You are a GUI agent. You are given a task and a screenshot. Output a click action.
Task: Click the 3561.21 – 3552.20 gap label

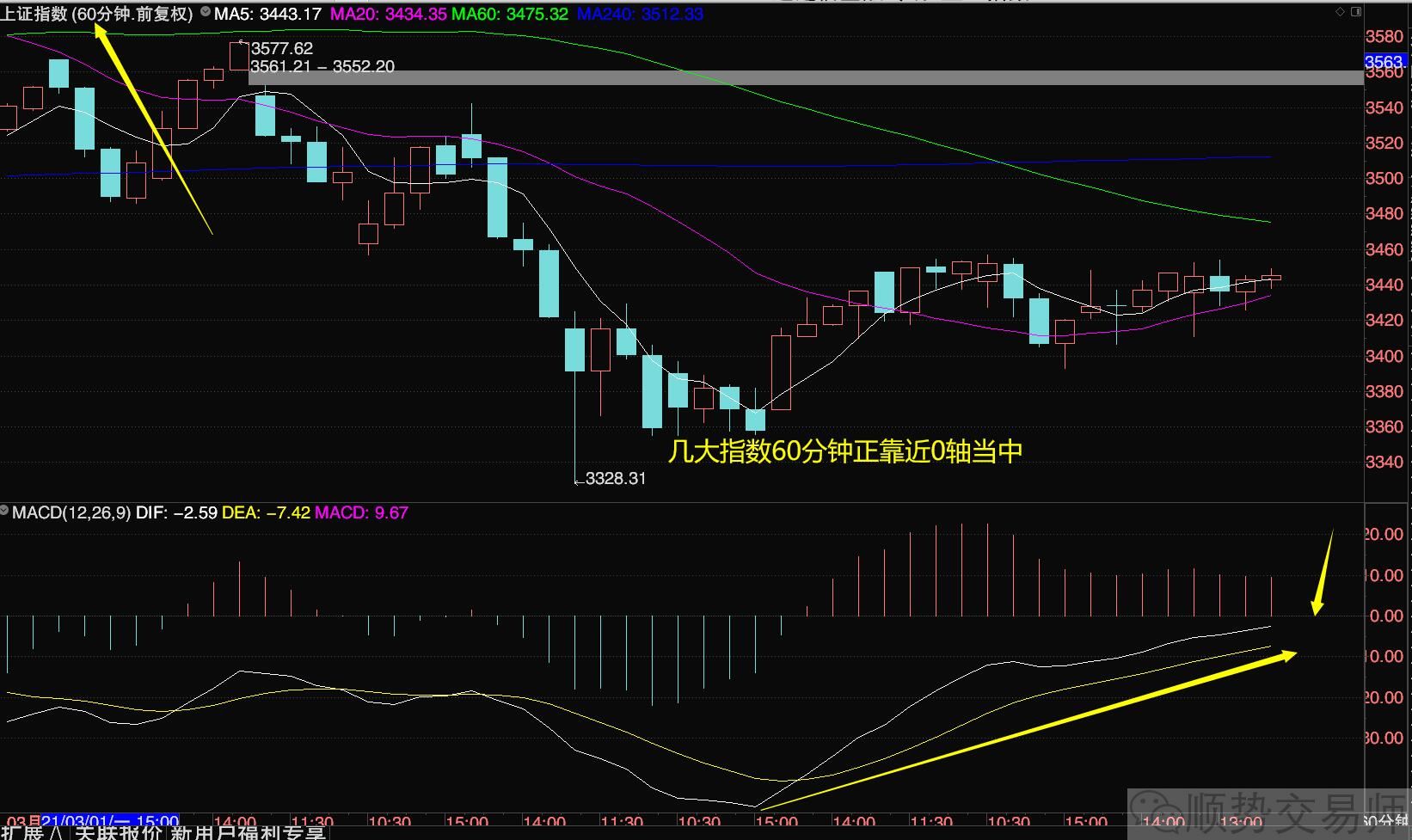[x=322, y=66]
